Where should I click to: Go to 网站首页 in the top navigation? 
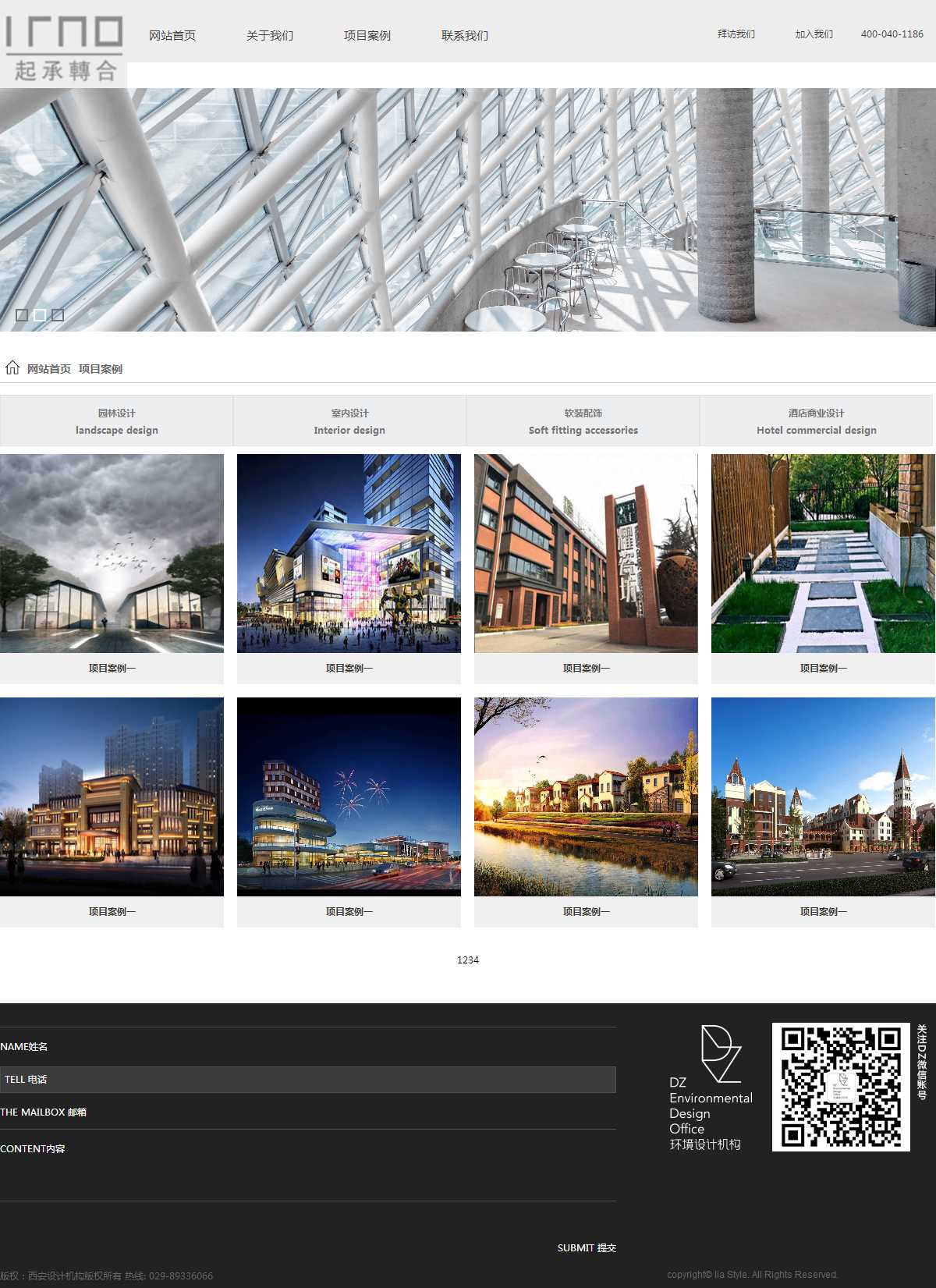[x=172, y=36]
